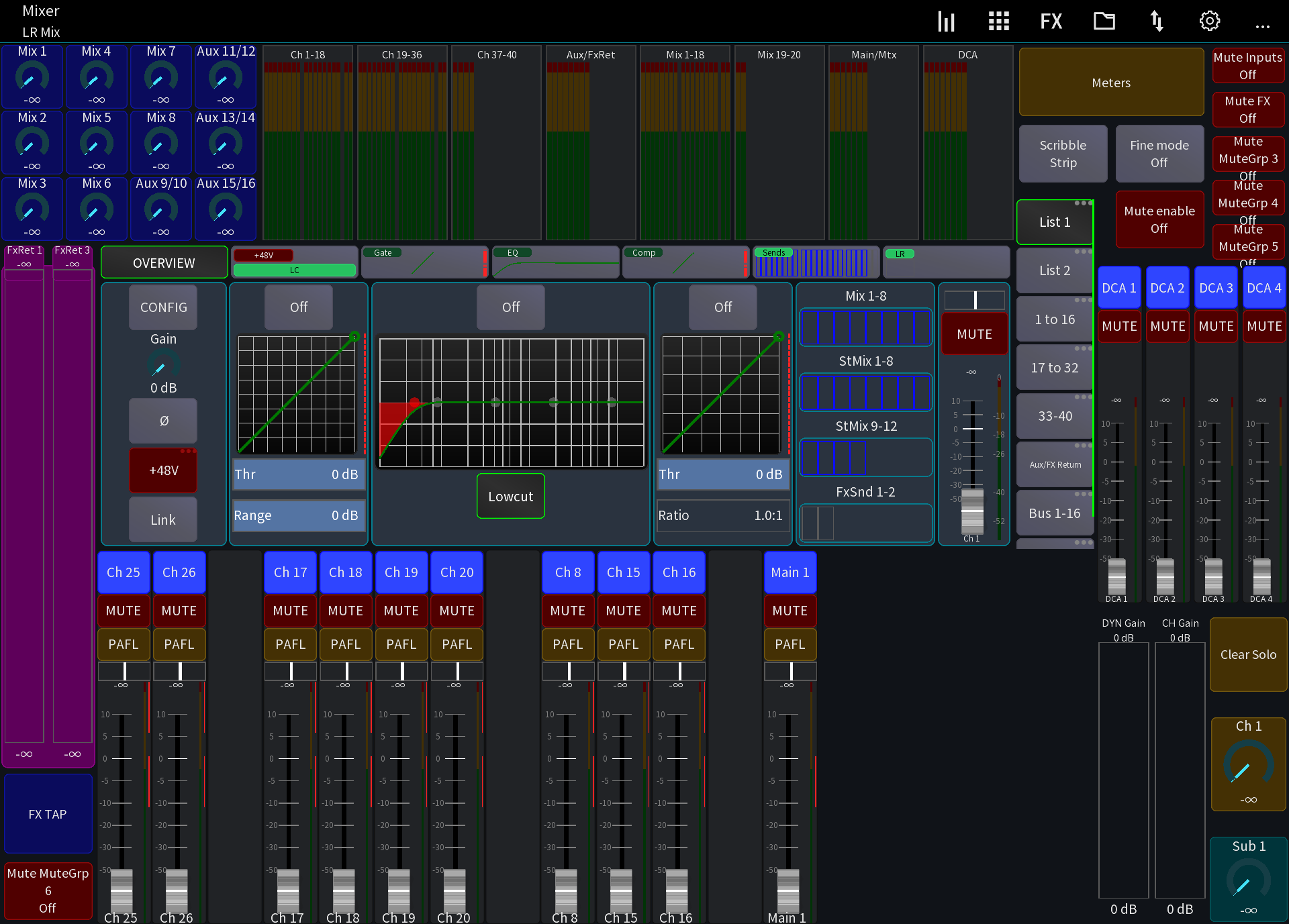Mute channel Ch 25
1289x924 pixels.
tap(124, 611)
